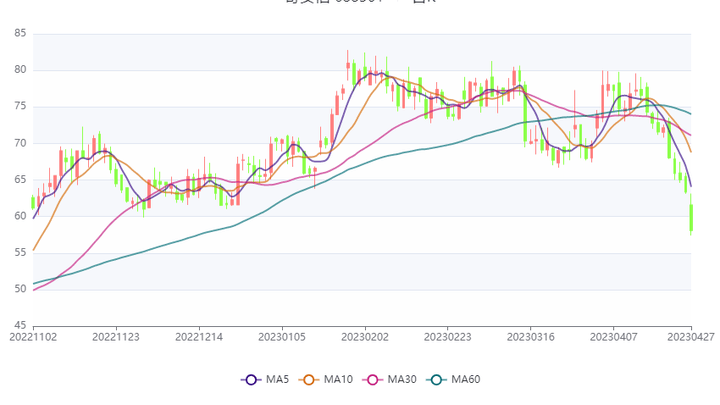Click the partially visible chart title text
The width and height of the screenshot is (720, 405).
[360, 3]
